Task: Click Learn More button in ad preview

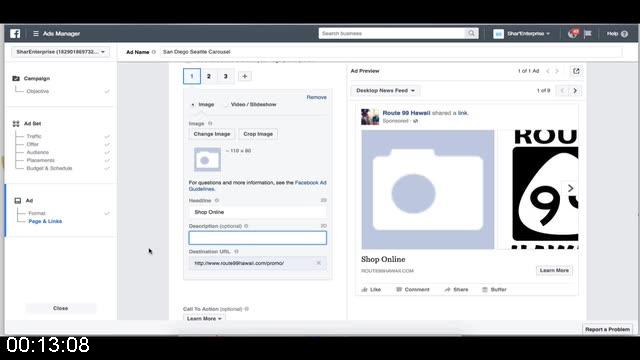Action: pos(554,270)
